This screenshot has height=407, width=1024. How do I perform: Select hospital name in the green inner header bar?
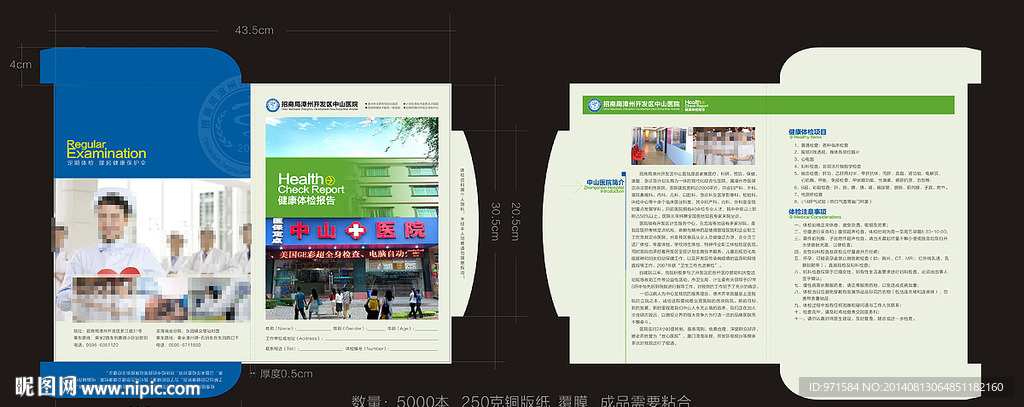click(641, 104)
